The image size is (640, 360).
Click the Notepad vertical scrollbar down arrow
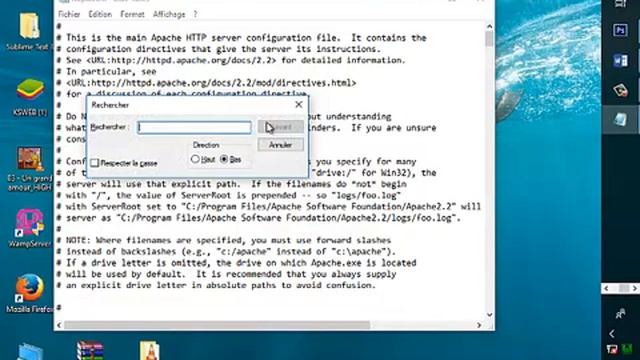click(x=489, y=315)
